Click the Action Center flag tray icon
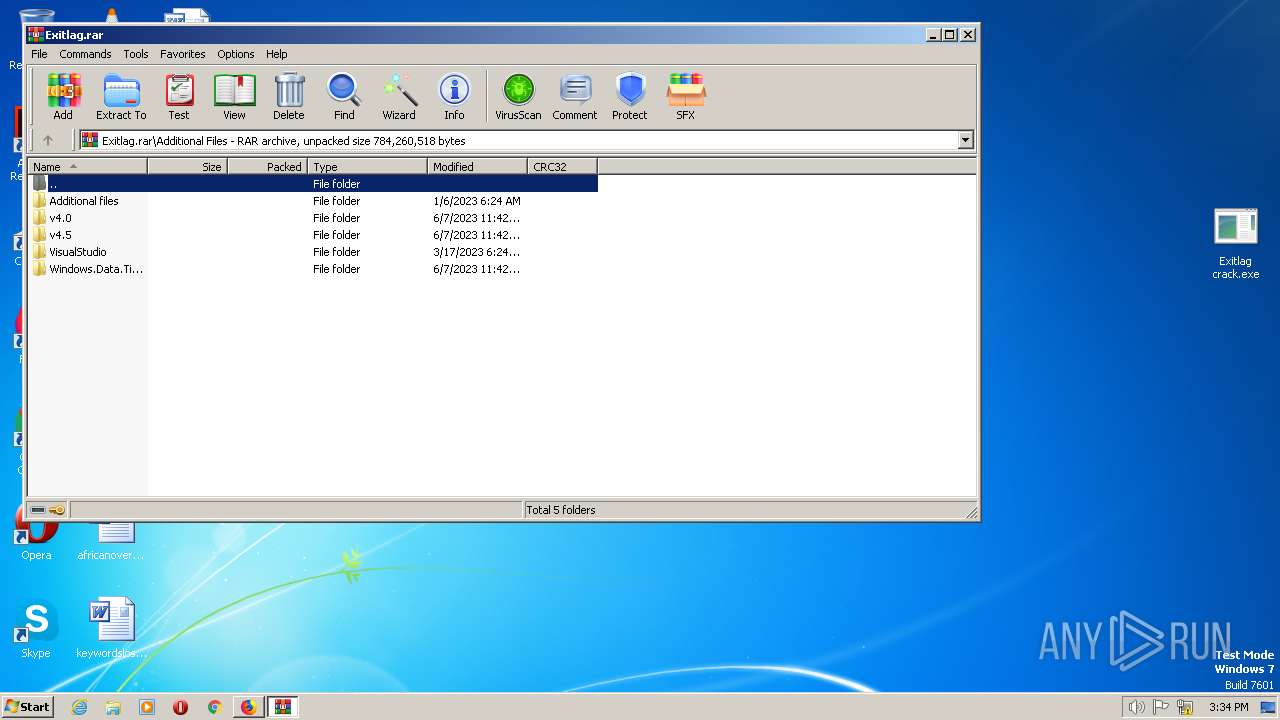This screenshot has width=1280, height=720. tap(1162, 707)
